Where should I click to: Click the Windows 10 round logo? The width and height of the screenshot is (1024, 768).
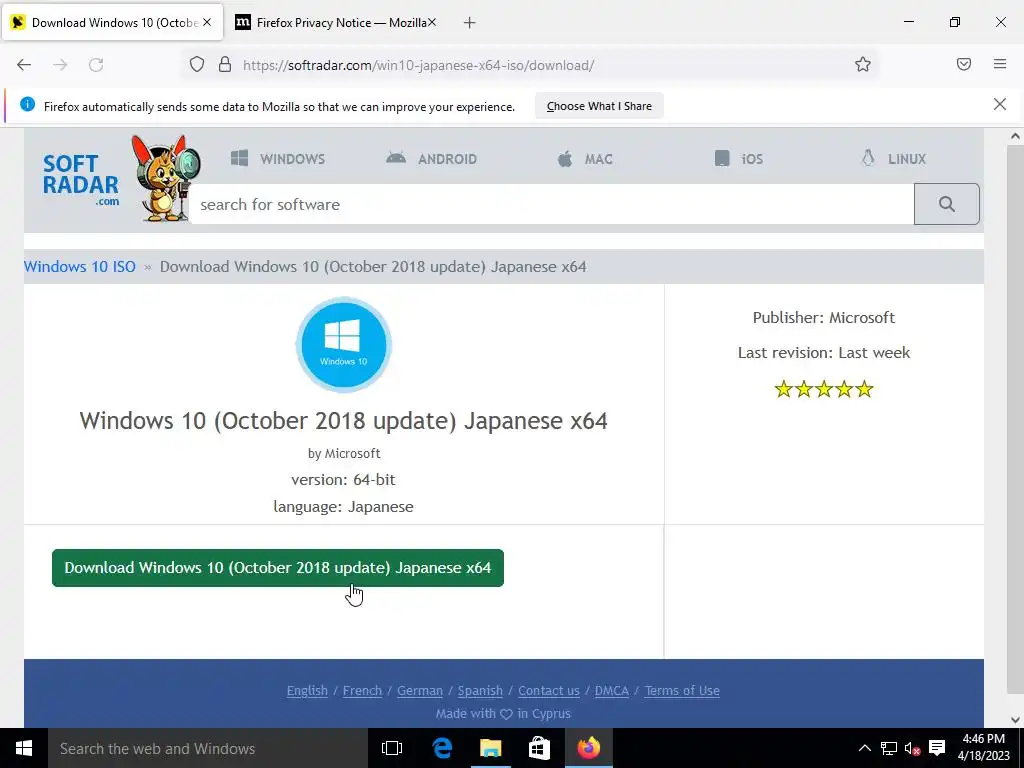click(344, 345)
